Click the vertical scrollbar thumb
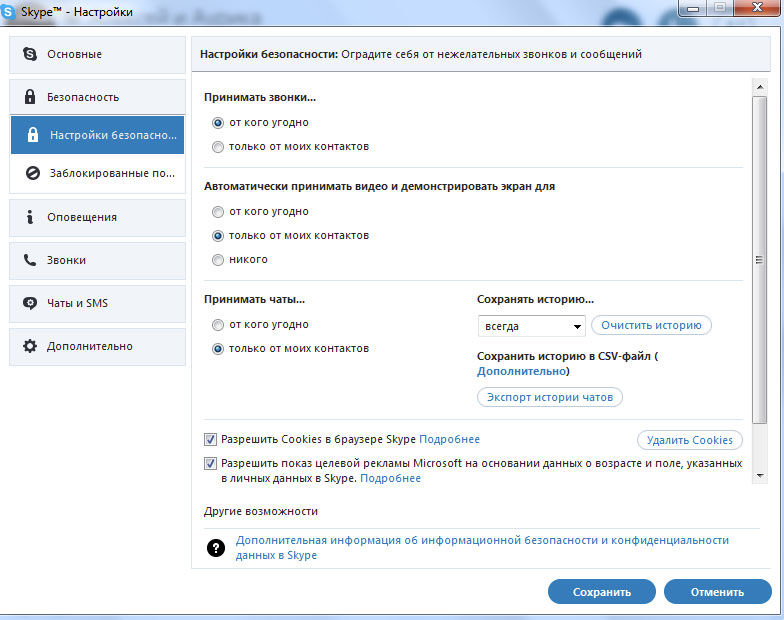Screen dimensions: 784x620 point(760,260)
